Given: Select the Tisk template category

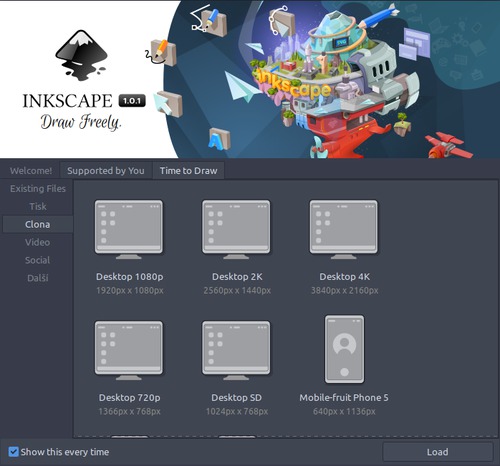Looking at the screenshot, I should click(38, 206).
